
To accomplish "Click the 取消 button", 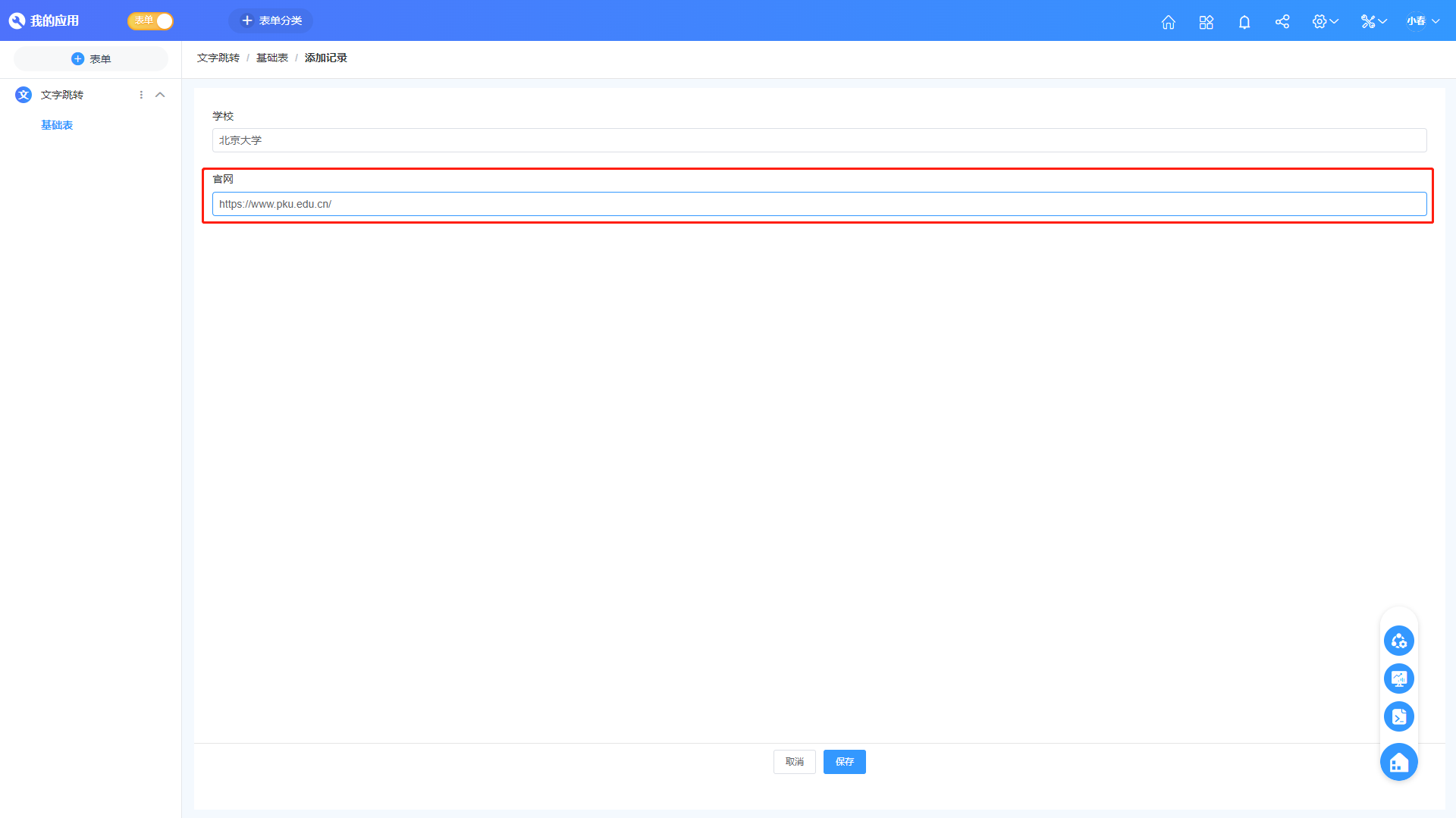I will coord(795,762).
